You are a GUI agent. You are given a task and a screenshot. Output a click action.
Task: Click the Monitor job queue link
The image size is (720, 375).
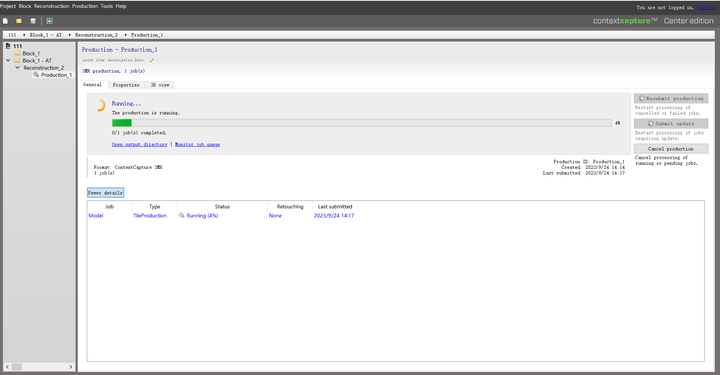click(x=197, y=144)
